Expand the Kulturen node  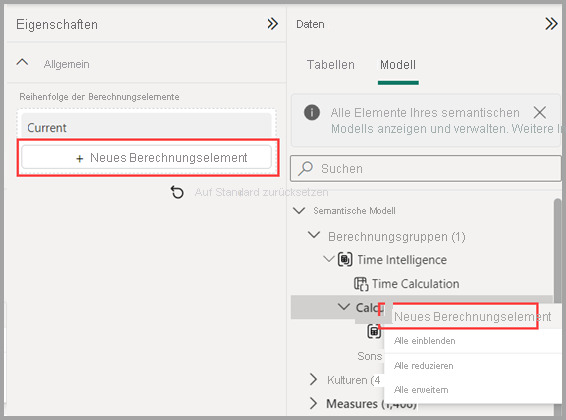(x=313, y=380)
